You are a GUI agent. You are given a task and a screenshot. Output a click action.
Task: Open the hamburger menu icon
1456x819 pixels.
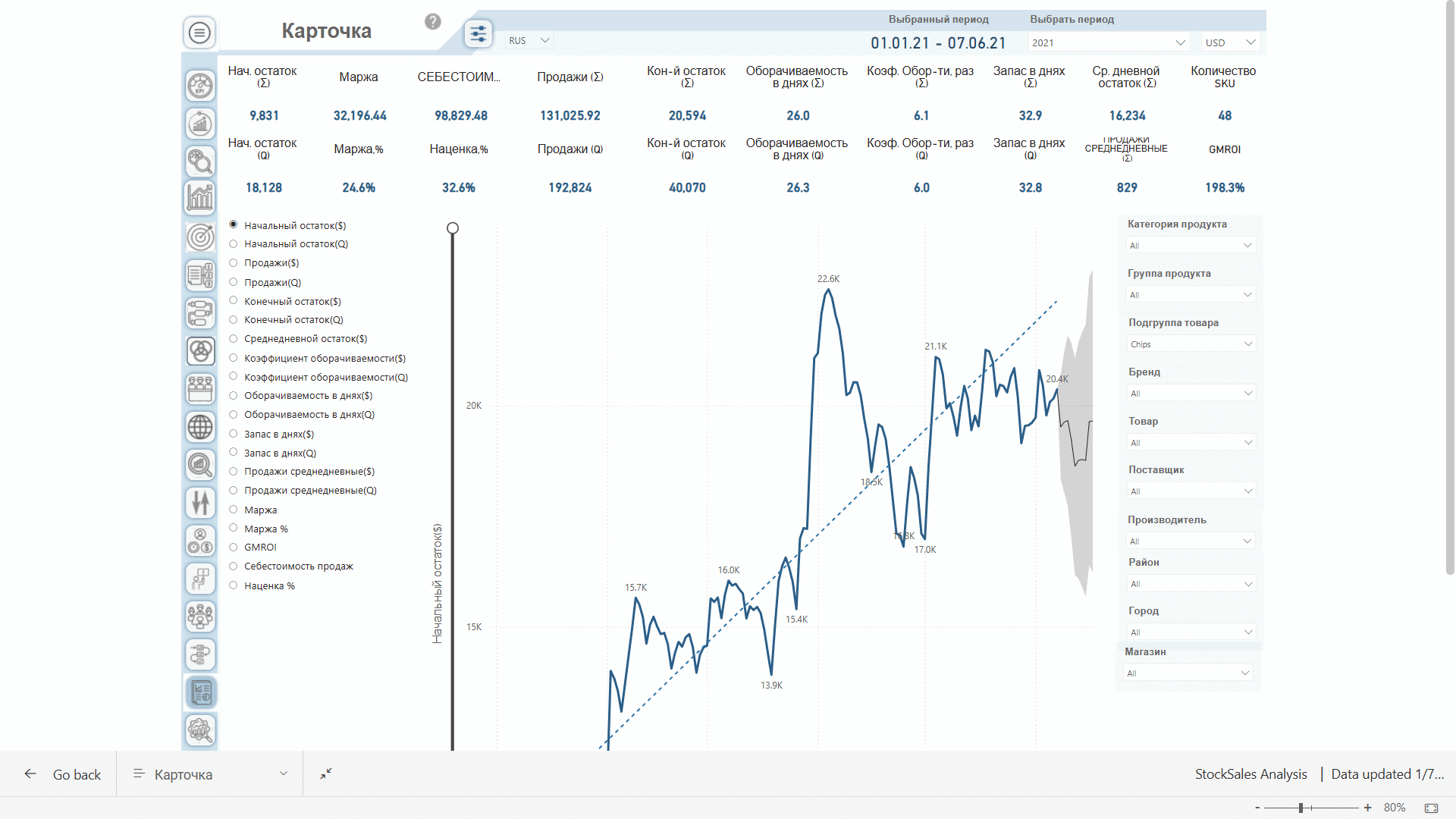point(199,33)
